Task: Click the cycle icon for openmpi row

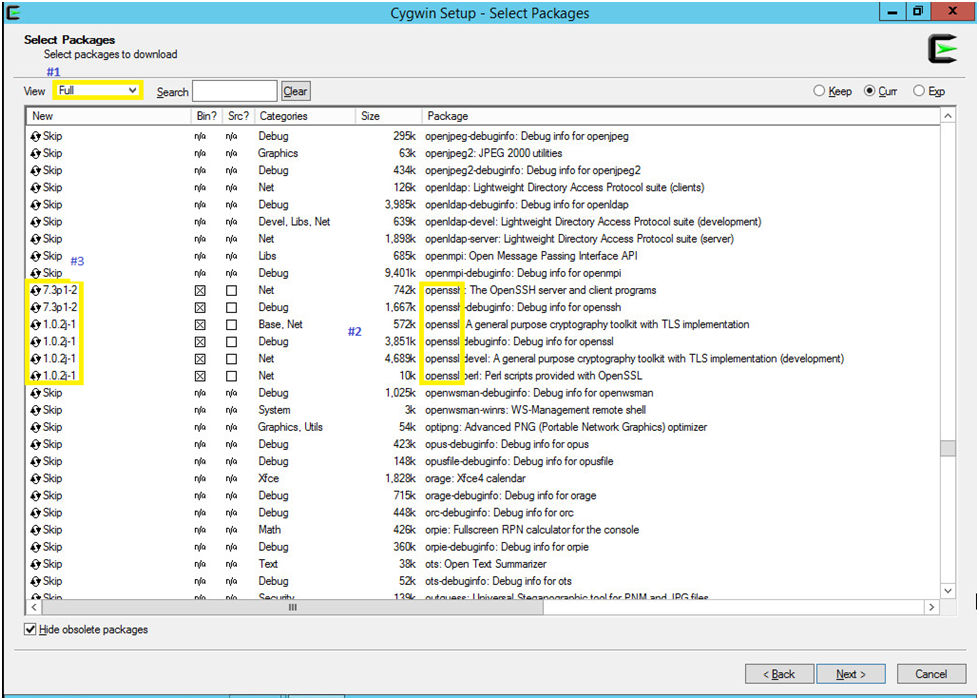Action: coord(36,256)
